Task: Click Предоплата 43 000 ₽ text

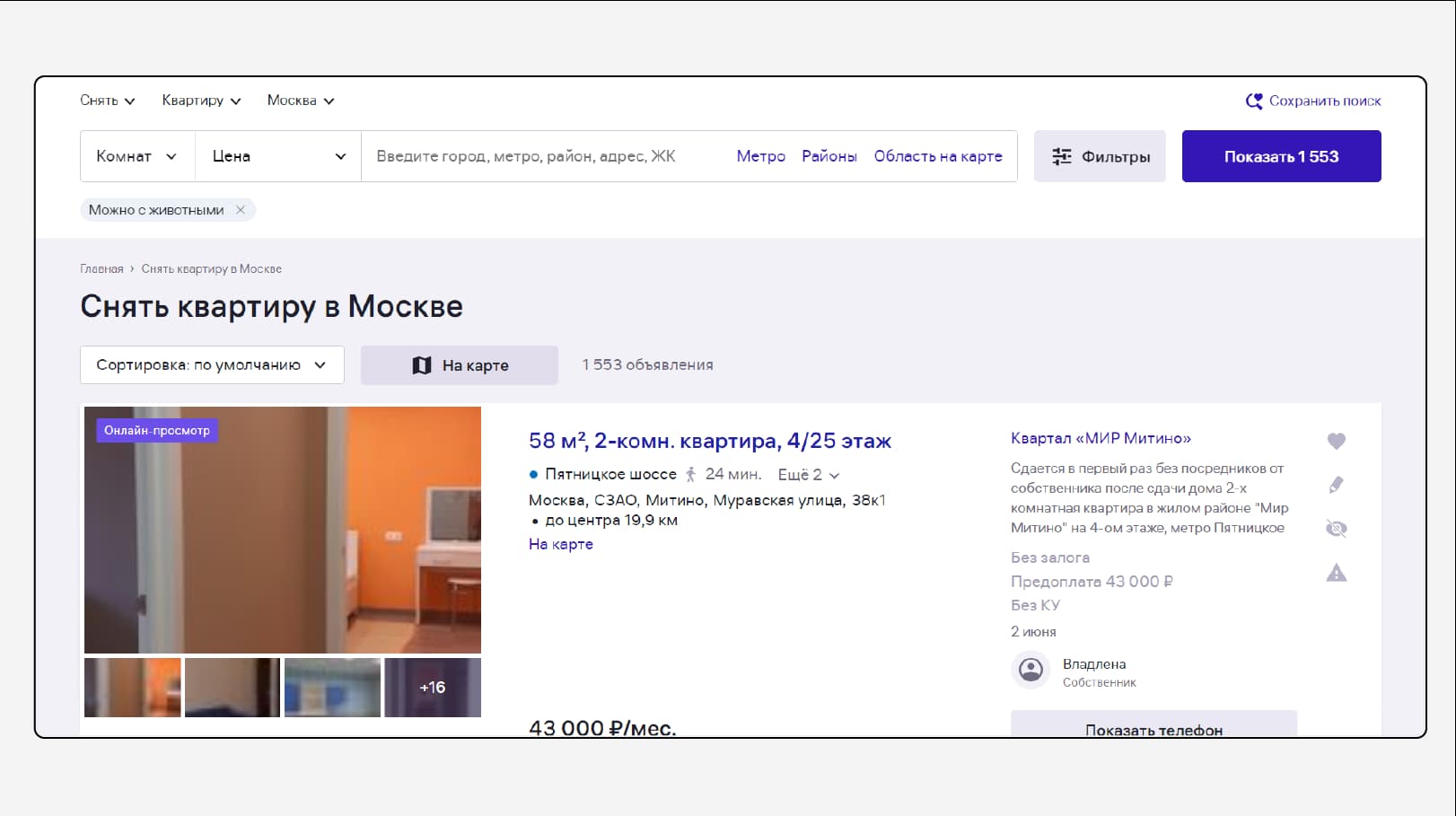Action: [1092, 582]
